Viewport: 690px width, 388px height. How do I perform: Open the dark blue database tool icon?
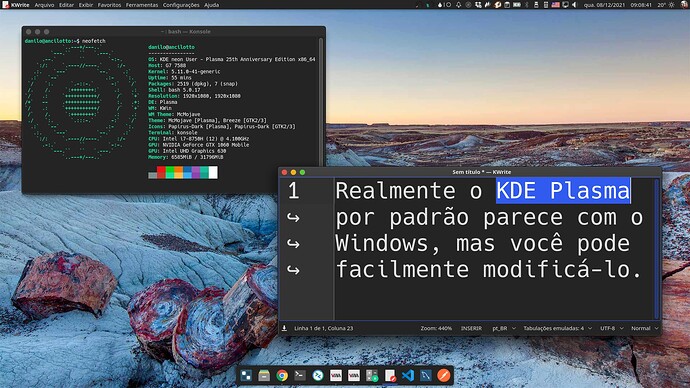426,375
